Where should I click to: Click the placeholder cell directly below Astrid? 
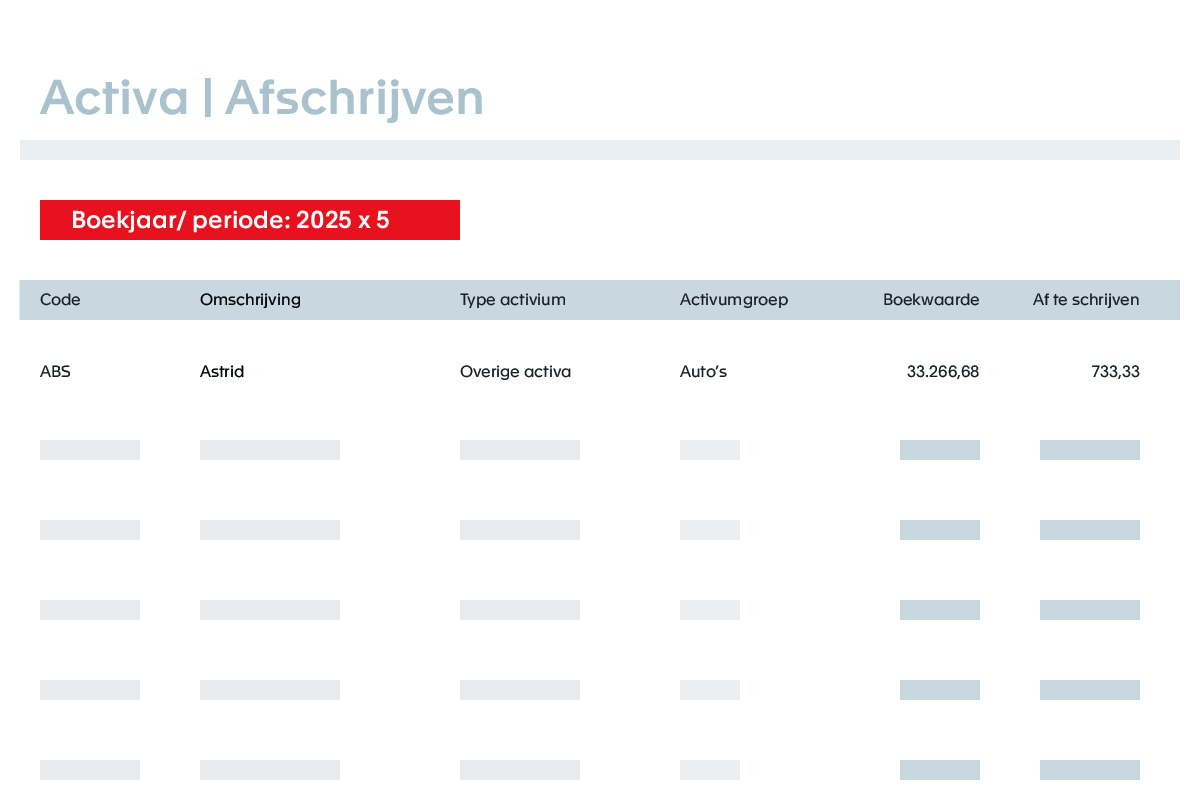tap(270, 450)
